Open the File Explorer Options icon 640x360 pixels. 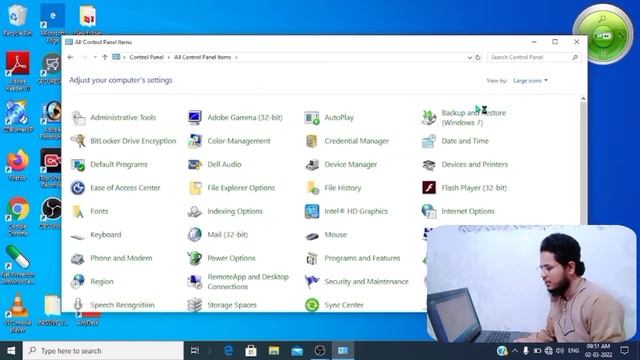tap(195, 188)
